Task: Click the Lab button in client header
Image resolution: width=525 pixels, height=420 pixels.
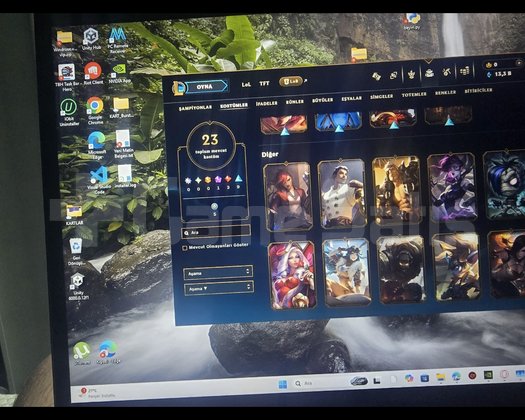Action: pyautogui.click(x=291, y=81)
